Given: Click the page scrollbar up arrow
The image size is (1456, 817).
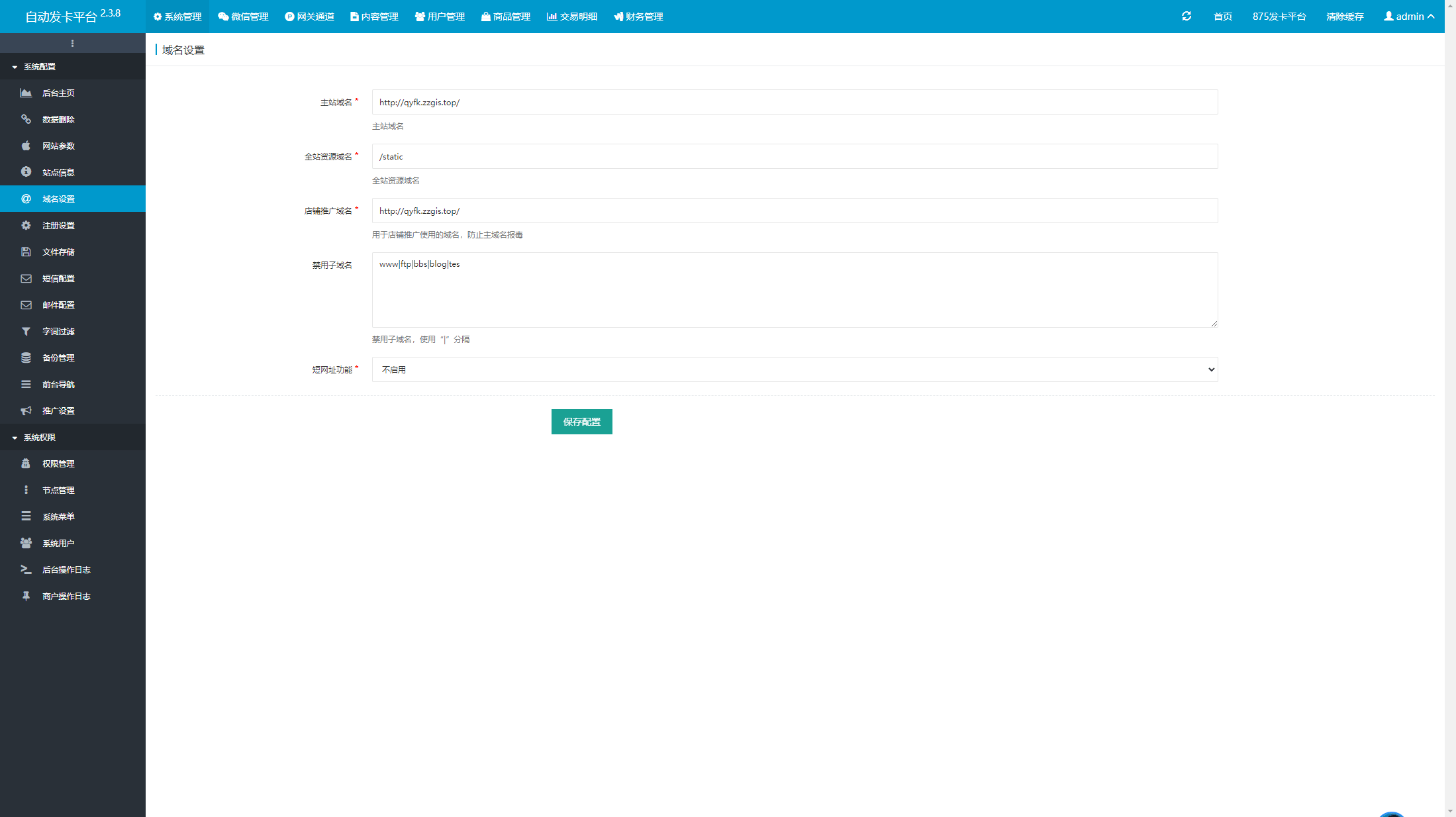Looking at the screenshot, I should [1450, 5].
